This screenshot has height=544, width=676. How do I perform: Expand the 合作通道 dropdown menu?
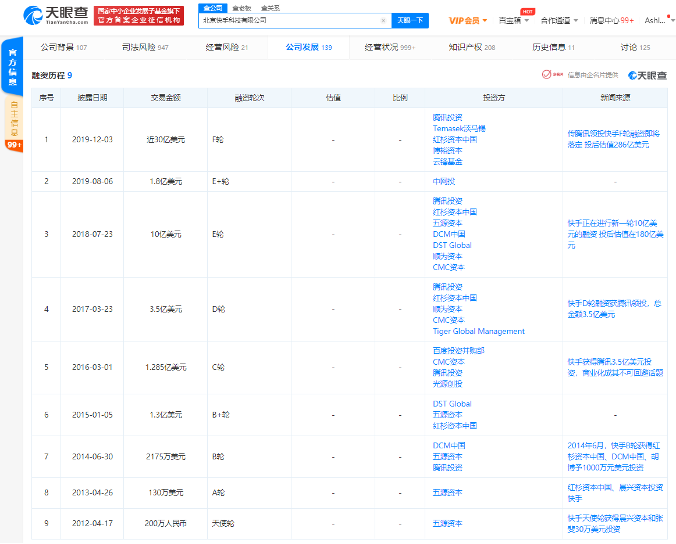pos(560,20)
